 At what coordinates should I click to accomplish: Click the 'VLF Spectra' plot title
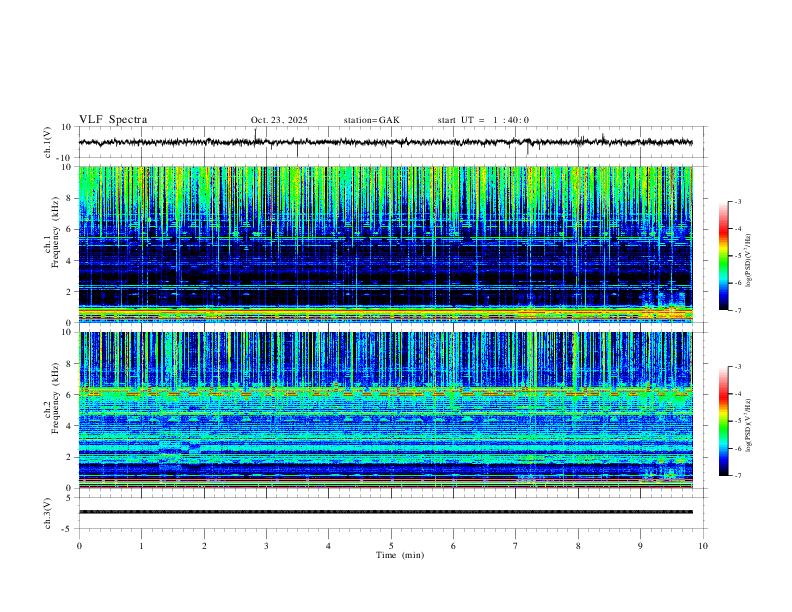(113, 120)
